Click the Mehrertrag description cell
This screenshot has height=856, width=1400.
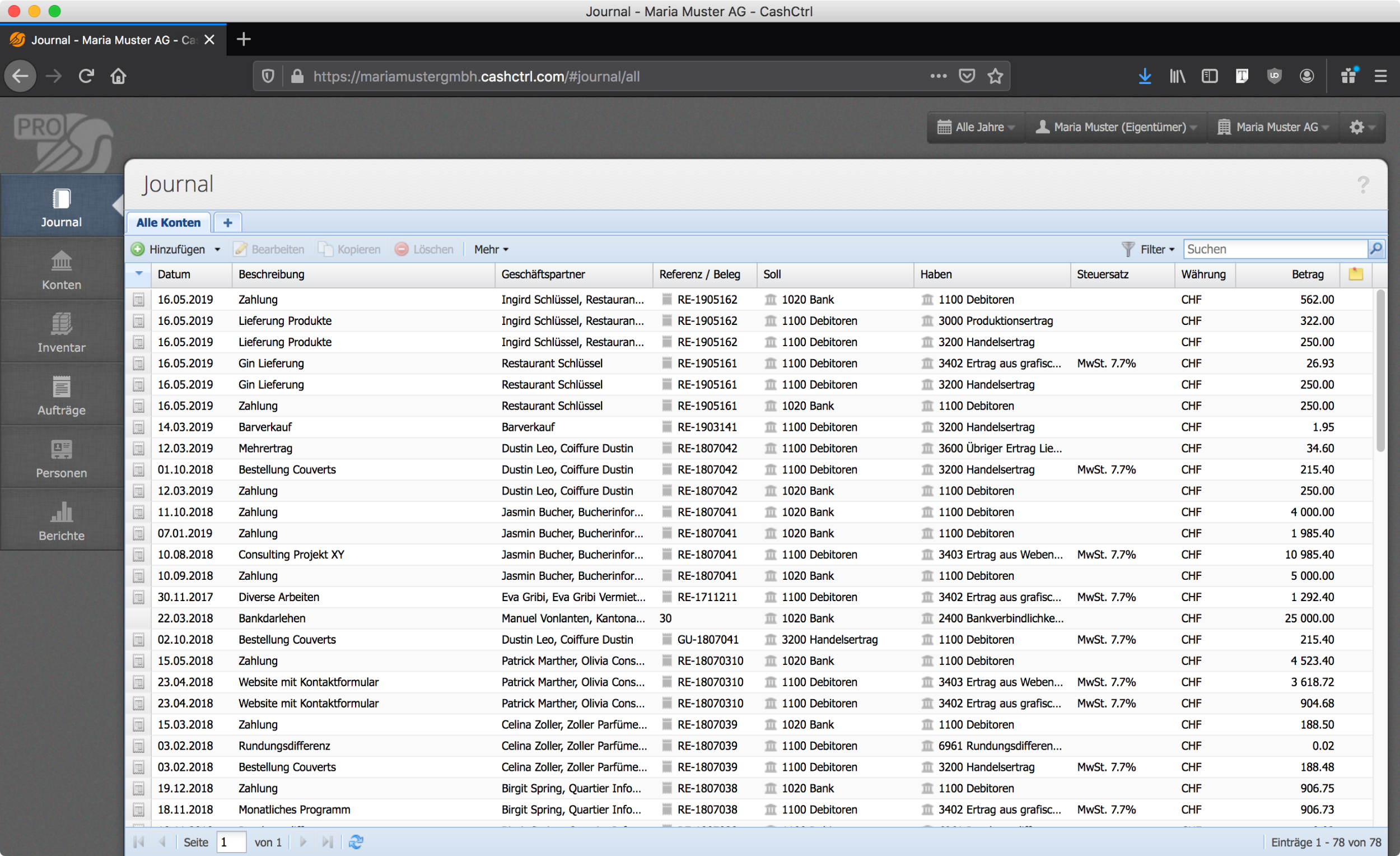click(x=363, y=449)
